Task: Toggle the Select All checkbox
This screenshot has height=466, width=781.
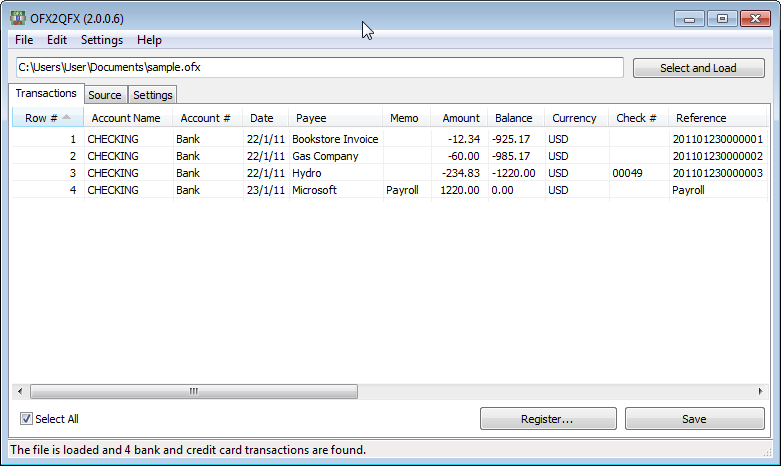Action: (x=26, y=419)
